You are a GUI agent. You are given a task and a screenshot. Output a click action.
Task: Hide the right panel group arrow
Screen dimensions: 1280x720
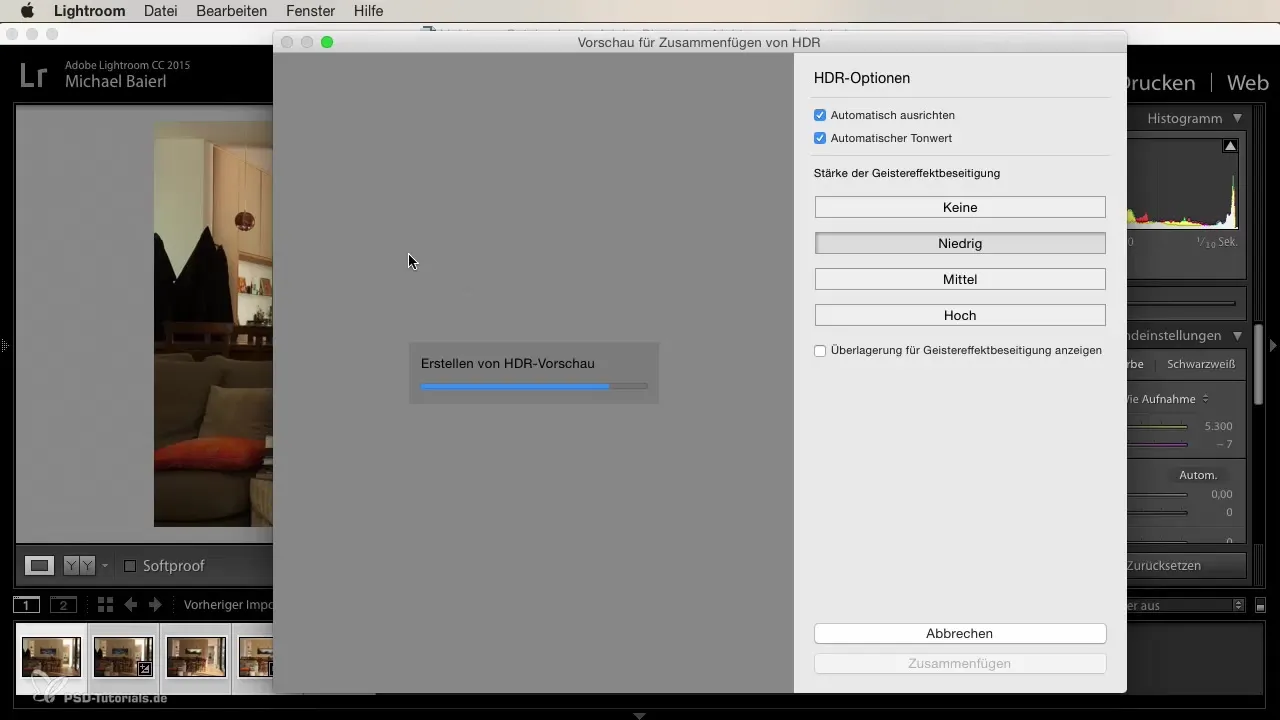[1273, 346]
